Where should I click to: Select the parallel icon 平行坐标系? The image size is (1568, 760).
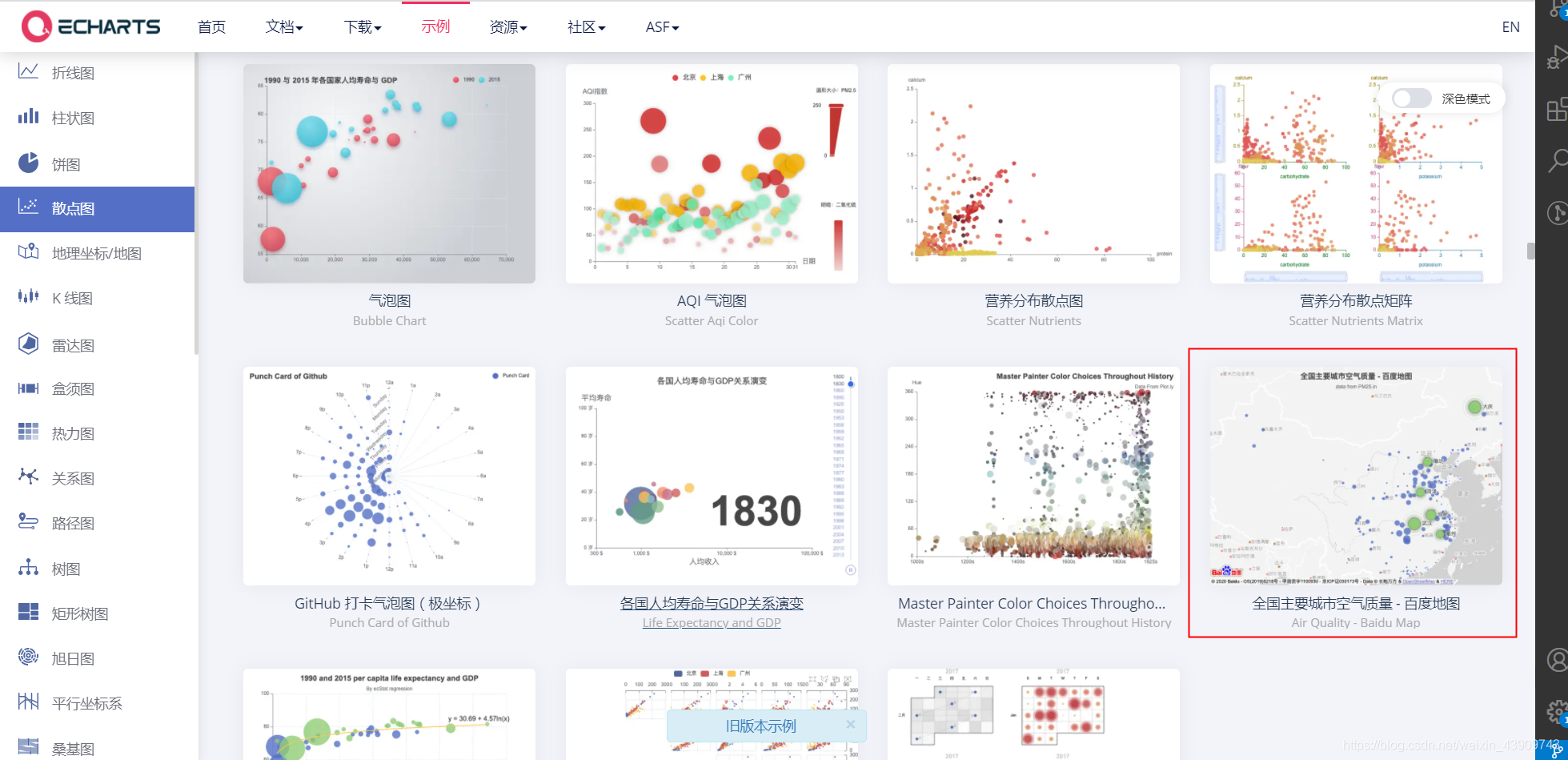tap(29, 702)
